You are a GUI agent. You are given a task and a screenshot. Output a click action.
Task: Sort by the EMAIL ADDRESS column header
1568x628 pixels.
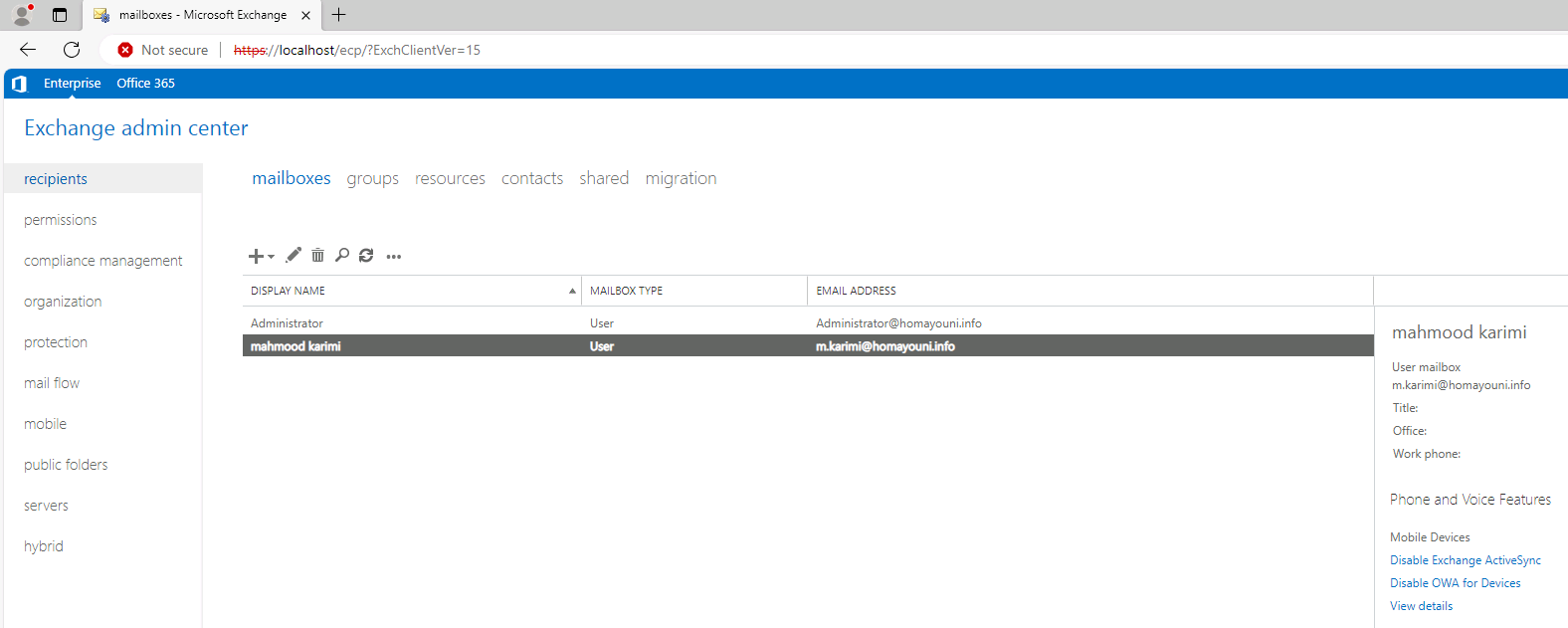pos(1090,291)
